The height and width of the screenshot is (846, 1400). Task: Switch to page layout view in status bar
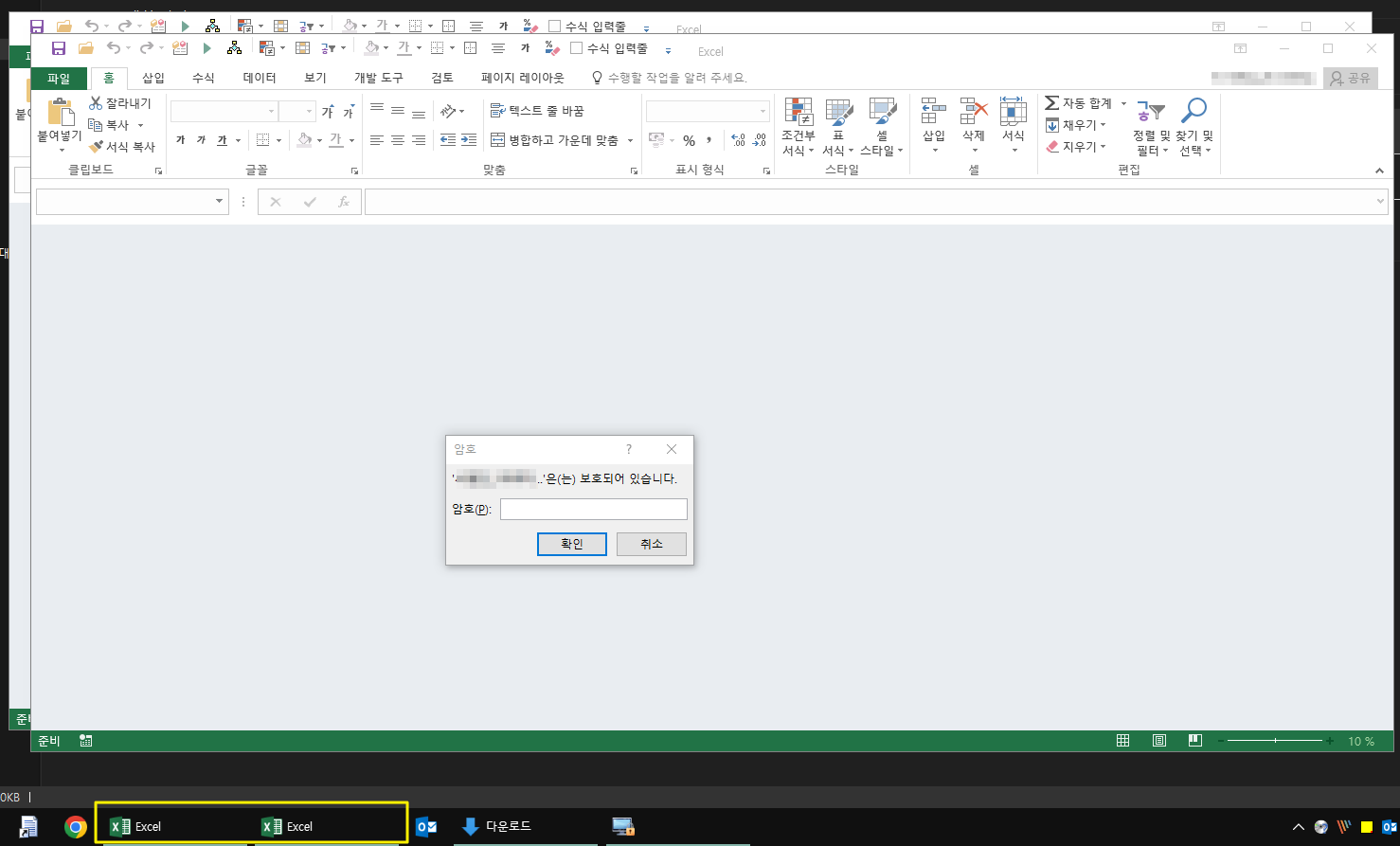coord(1159,741)
